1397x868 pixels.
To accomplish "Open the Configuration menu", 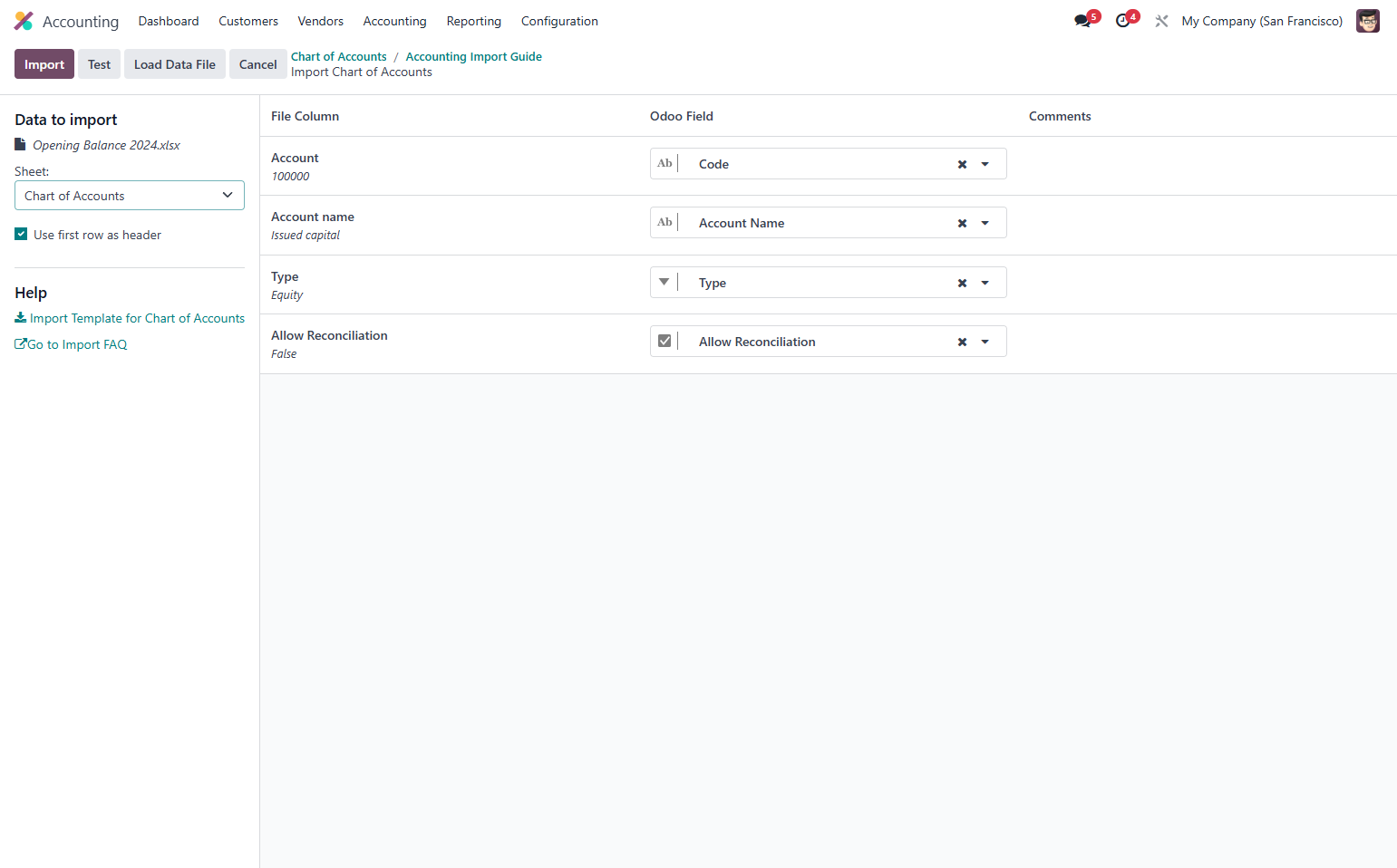I will pos(559,21).
